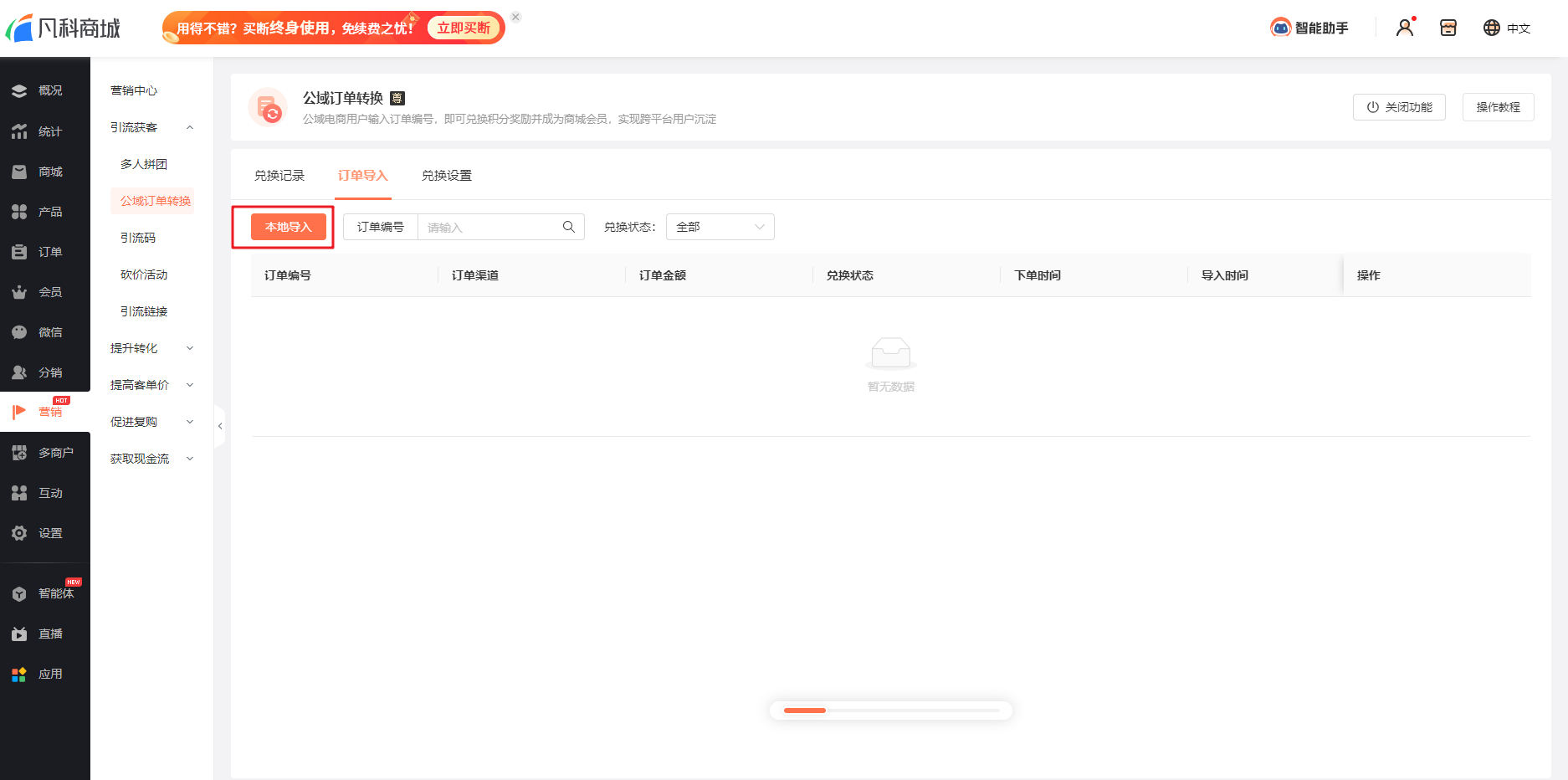1568x780 pixels.
Task: Click the store shop icon in header
Action: (x=1448, y=28)
